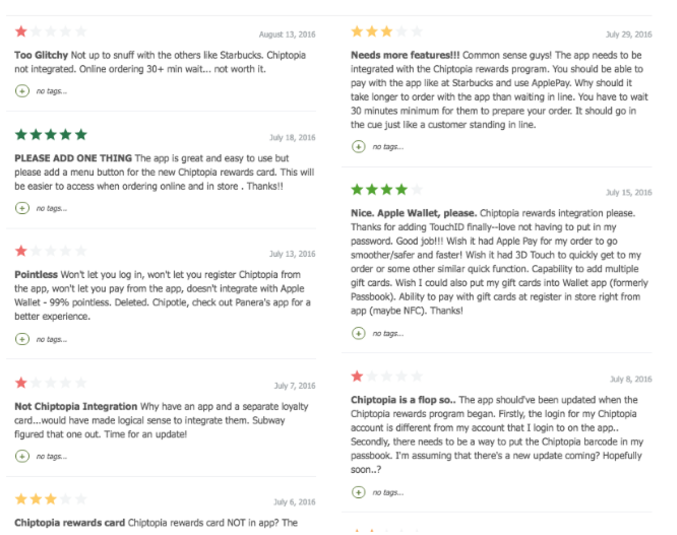Add tag to Not Chiptopia Integration review
This screenshot has height=535, width=677.
22,456
